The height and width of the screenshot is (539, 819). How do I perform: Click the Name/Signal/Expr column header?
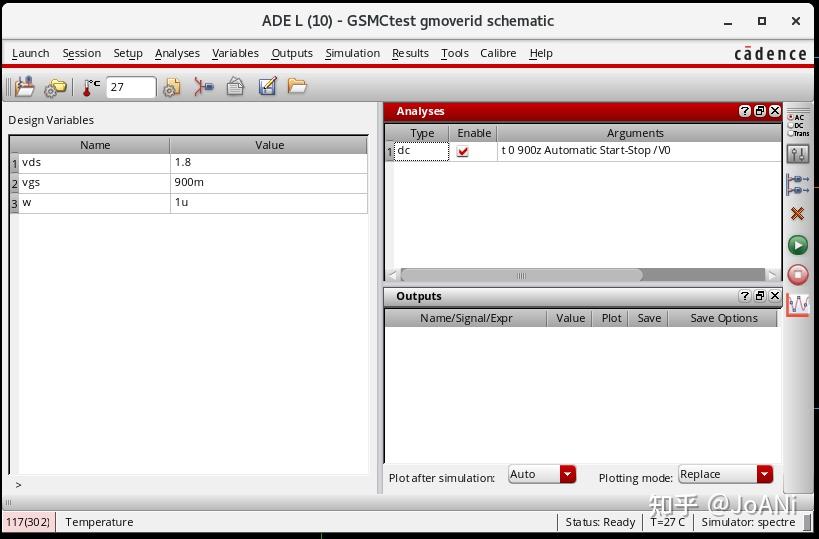[x=466, y=318]
